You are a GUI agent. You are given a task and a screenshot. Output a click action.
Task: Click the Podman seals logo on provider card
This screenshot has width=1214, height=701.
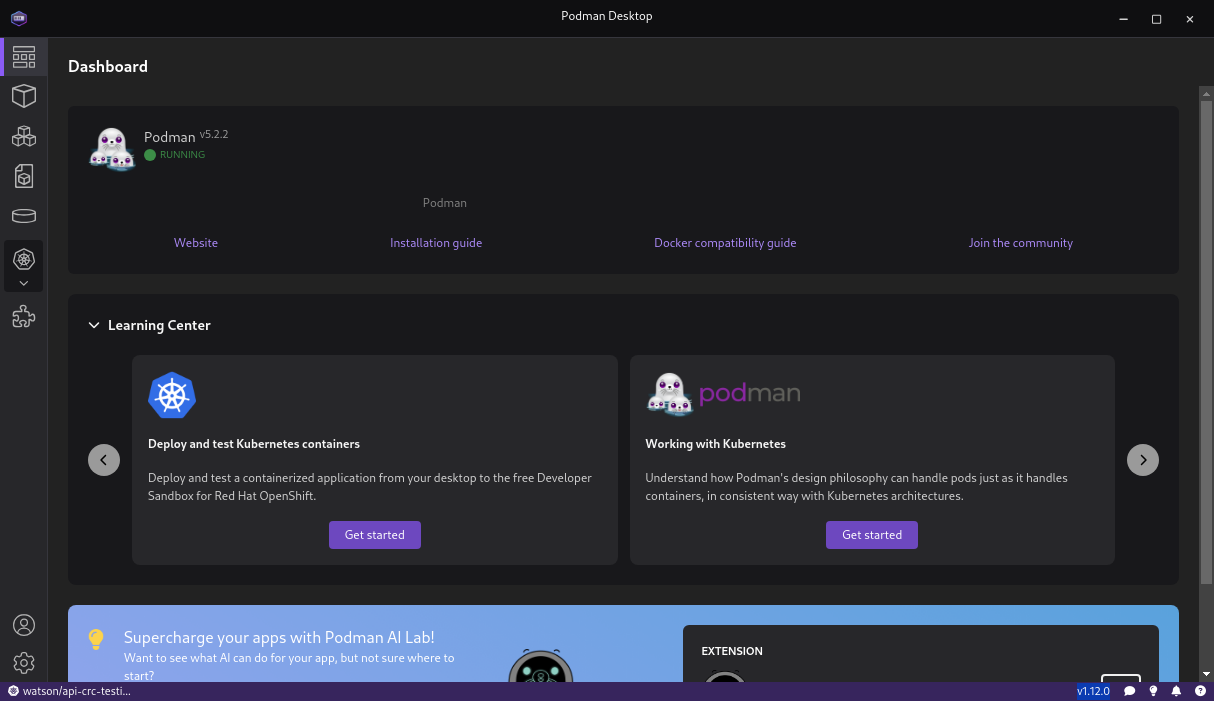112,149
